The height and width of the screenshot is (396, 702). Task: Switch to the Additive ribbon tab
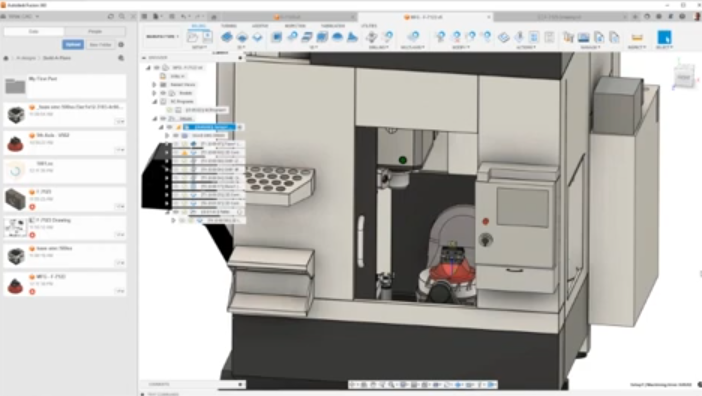tap(260, 26)
